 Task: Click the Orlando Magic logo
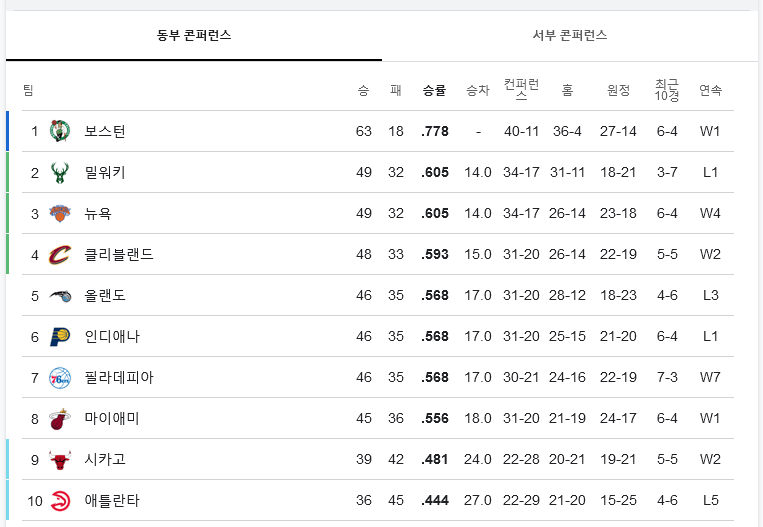click(60, 295)
